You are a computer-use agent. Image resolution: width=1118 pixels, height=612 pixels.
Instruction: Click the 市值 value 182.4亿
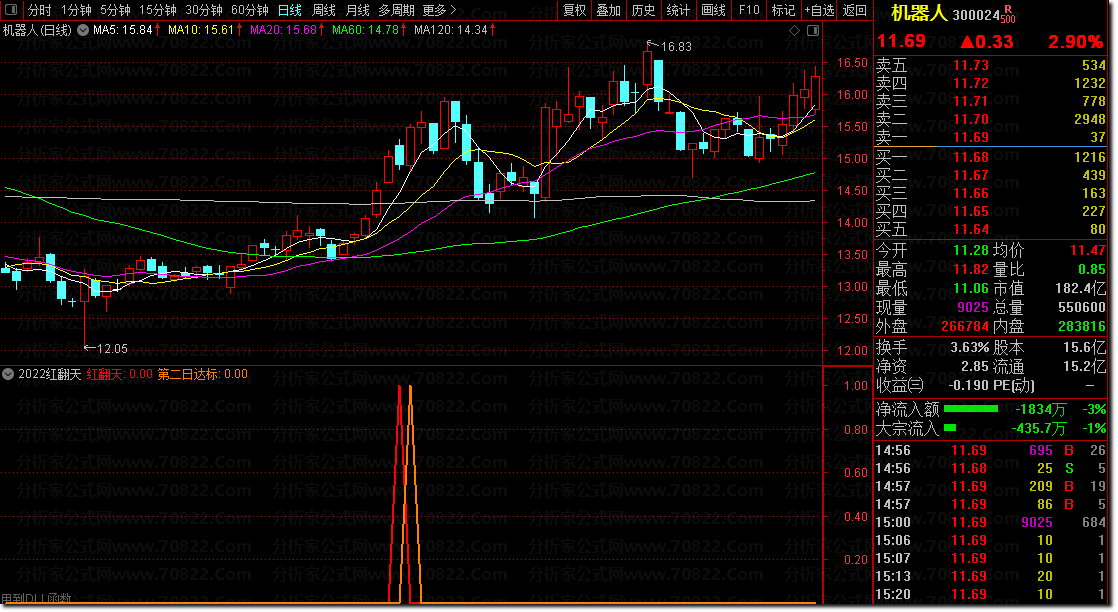pyautogui.click(x=1080, y=289)
